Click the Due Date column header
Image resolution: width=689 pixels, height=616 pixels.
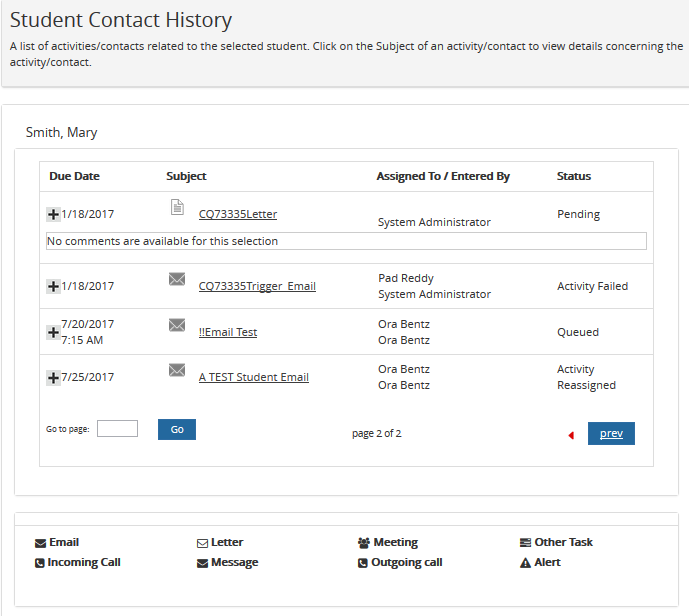(74, 176)
